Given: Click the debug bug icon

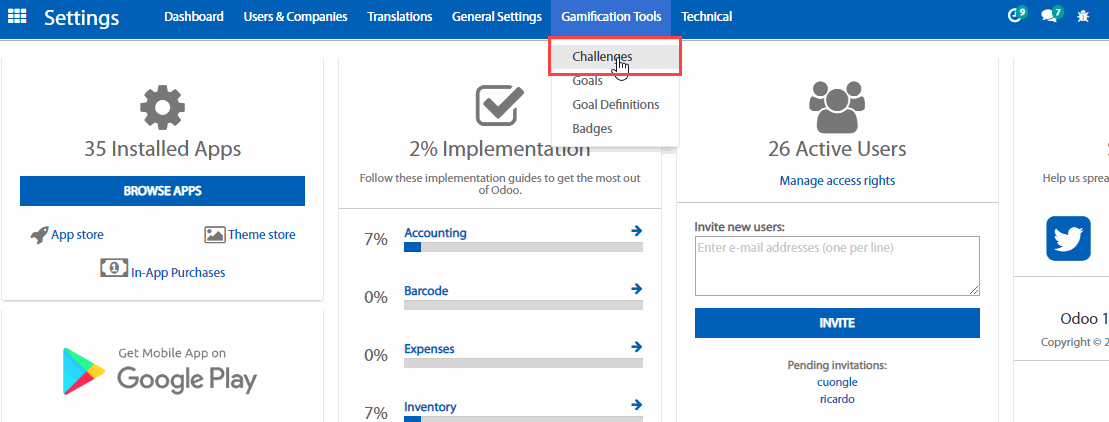Looking at the screenshot, I should [1084, 17].
